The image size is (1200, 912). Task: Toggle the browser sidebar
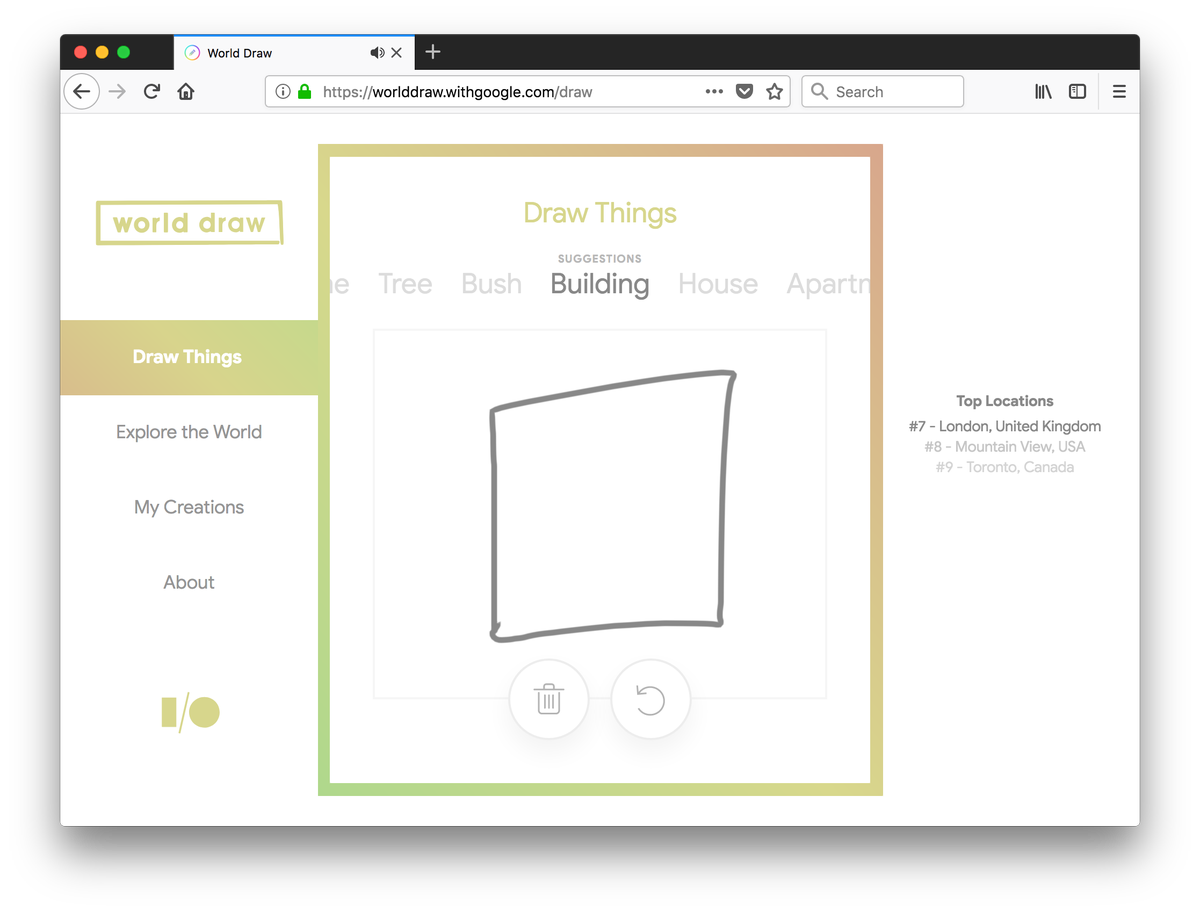[x=1077, y=92]
